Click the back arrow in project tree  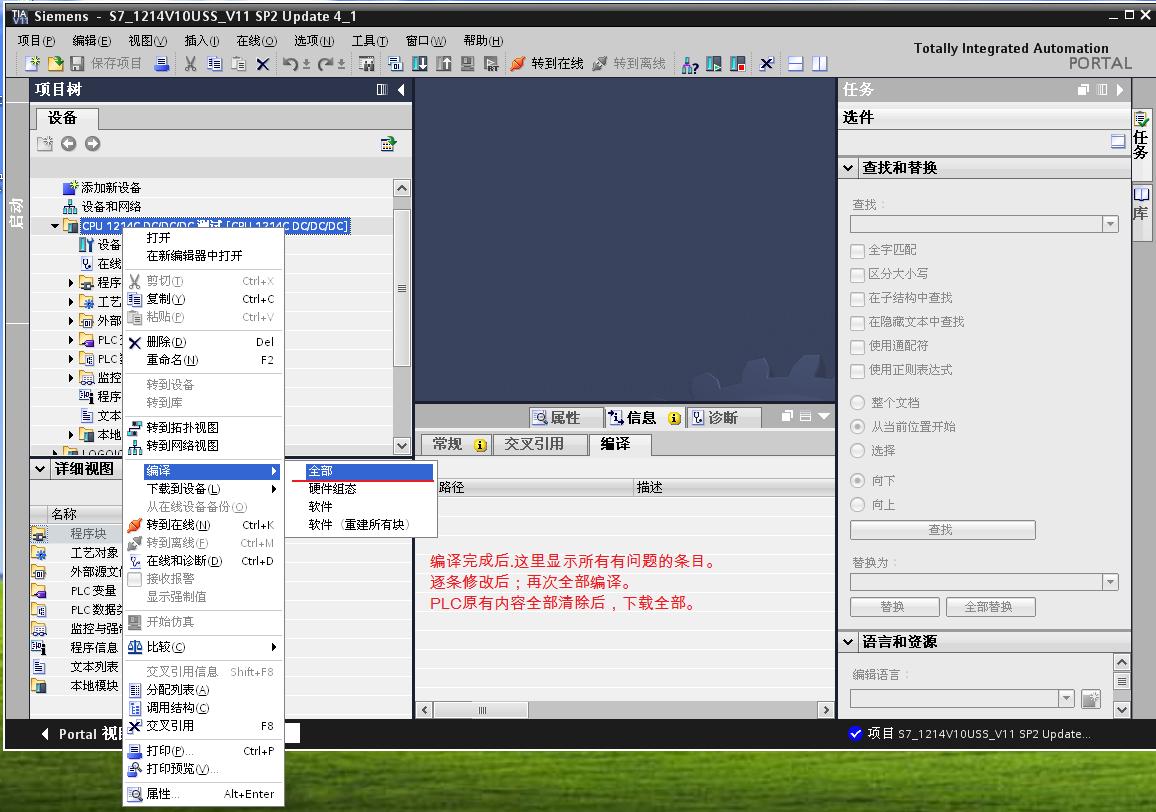pyautogui.click(x=69, y=144)
